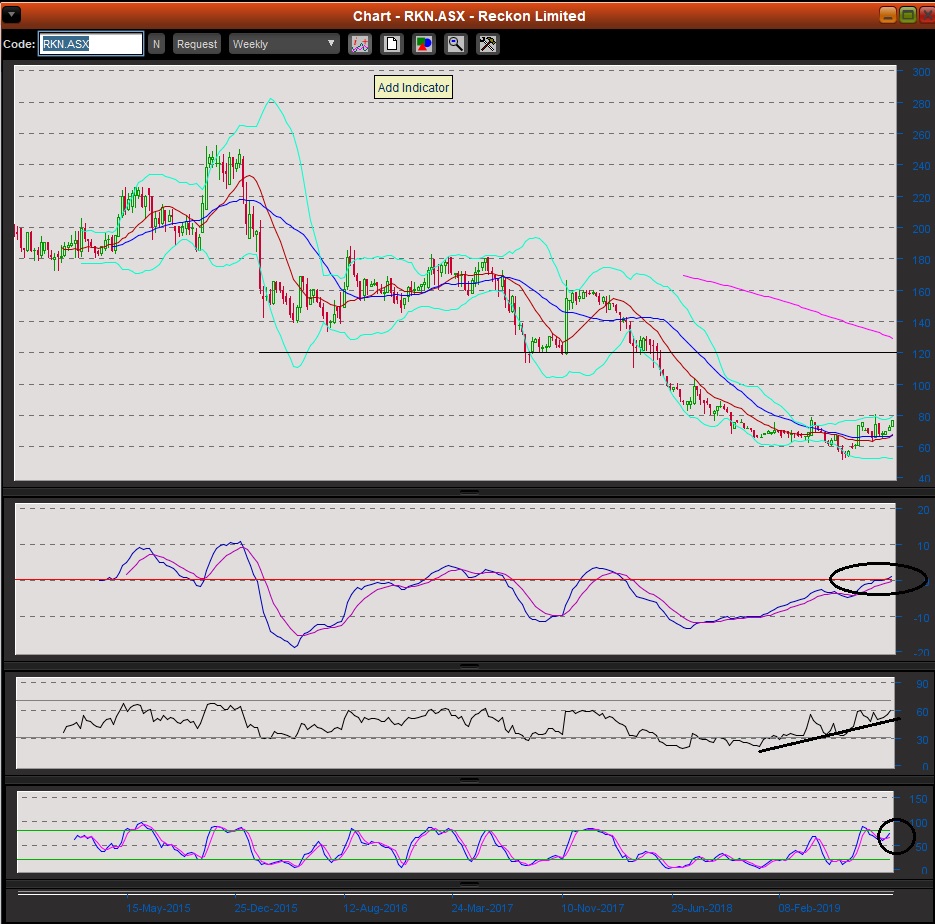Click the 24-Mar-2017 date label
935x924 pixels.
click(x=482, y=909)
